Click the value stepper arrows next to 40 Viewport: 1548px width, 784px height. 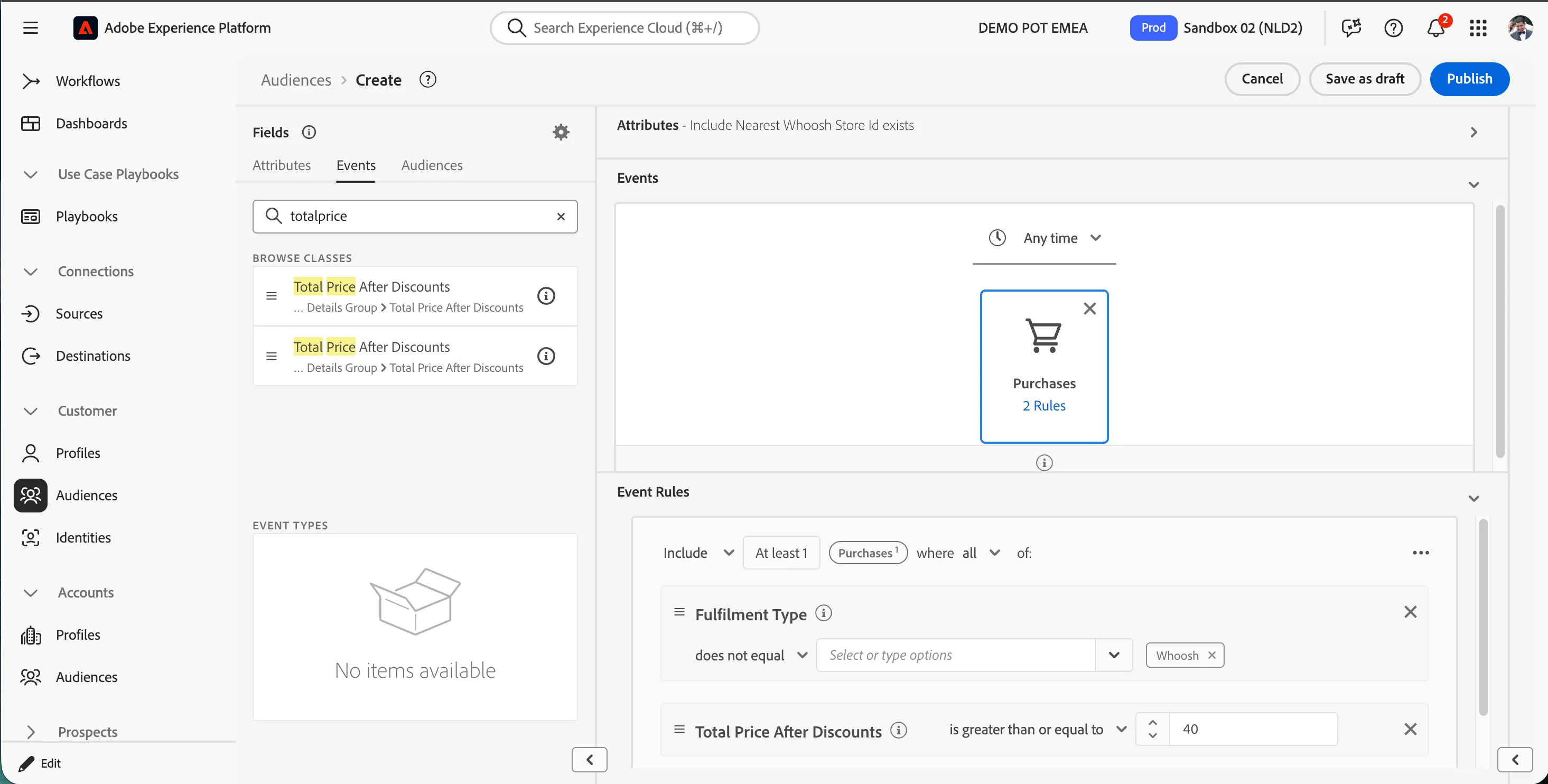click(1152, 729)
